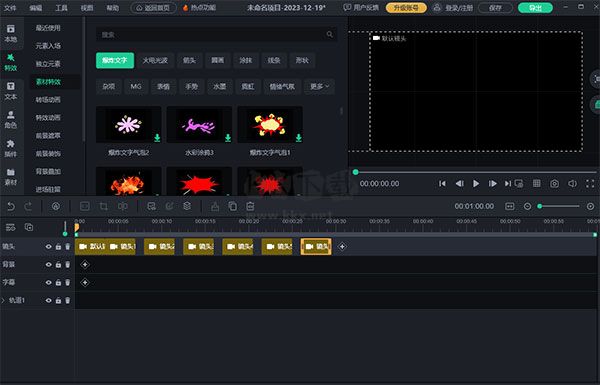
Task: Select the 水墨 filter tag
Action: 220,87
